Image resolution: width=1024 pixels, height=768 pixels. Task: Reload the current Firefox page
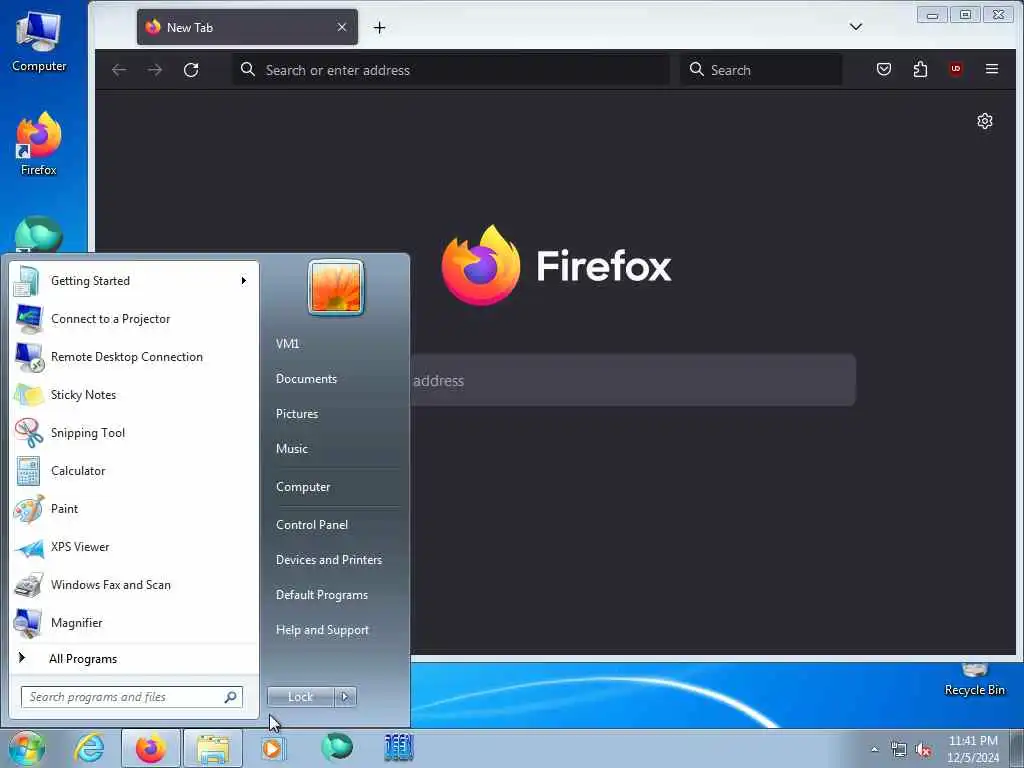(x=191, y=70)
